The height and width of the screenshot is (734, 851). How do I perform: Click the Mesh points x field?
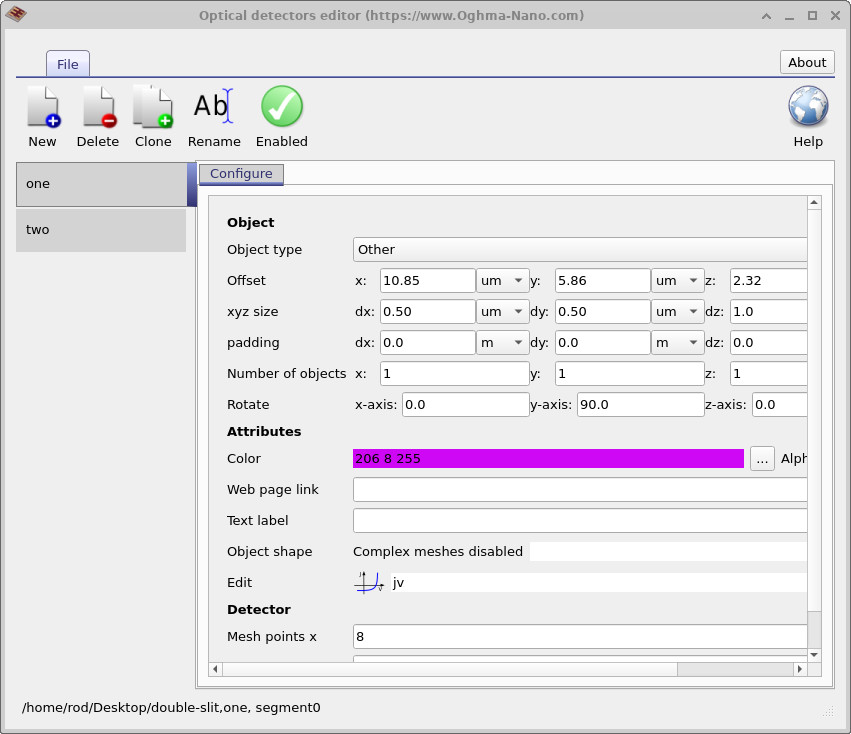pos(580,637)
